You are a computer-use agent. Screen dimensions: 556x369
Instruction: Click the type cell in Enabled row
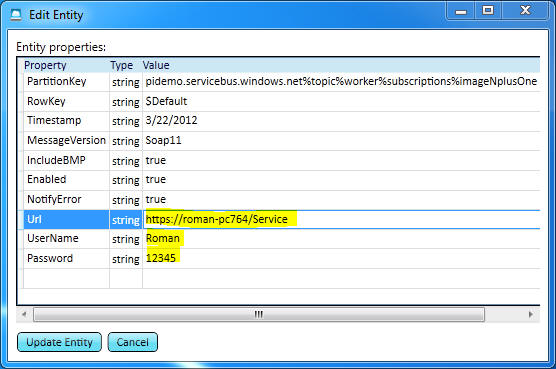126,180
